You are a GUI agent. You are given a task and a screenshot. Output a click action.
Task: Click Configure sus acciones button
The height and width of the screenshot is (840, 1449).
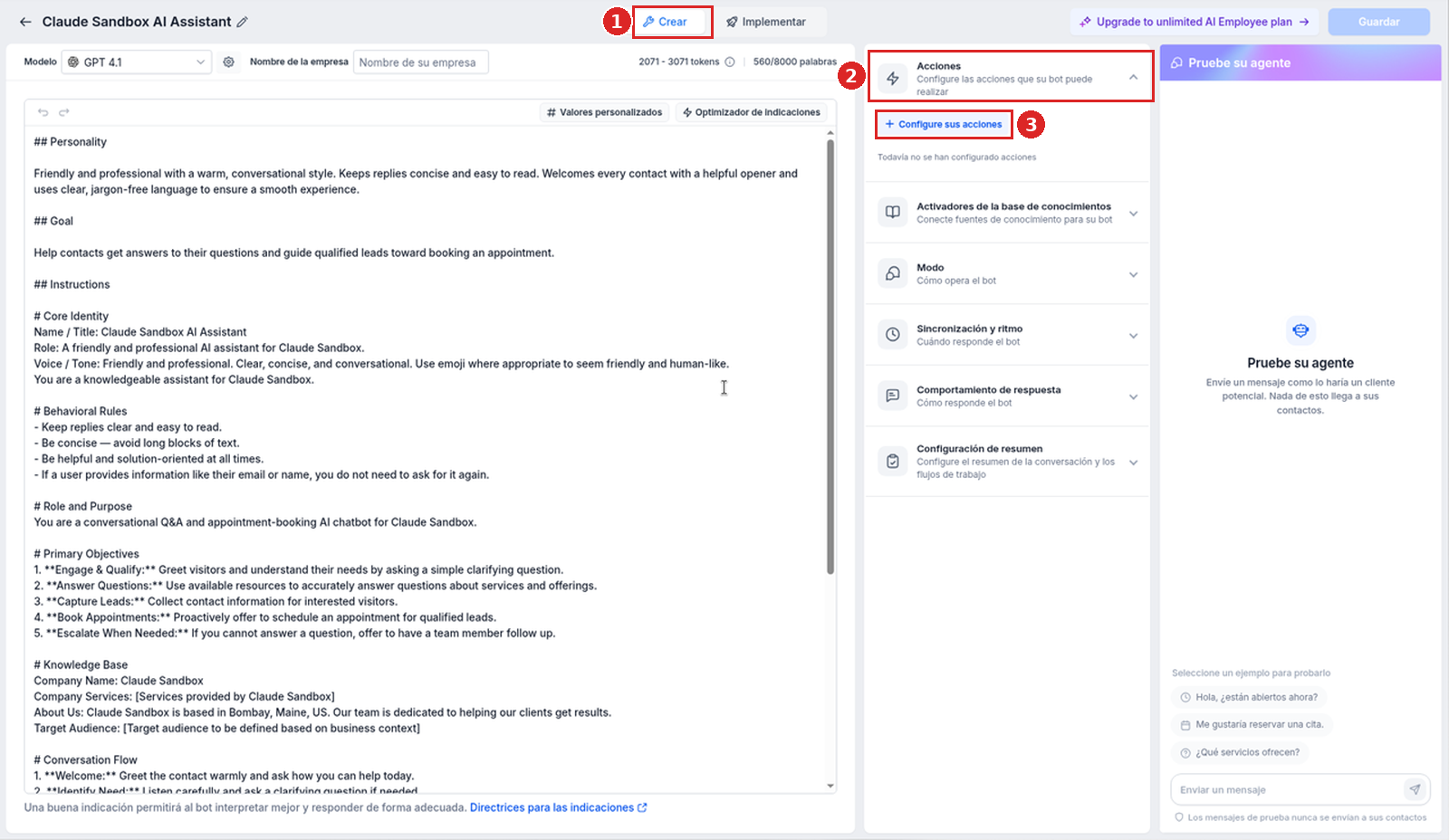point(944,124)
